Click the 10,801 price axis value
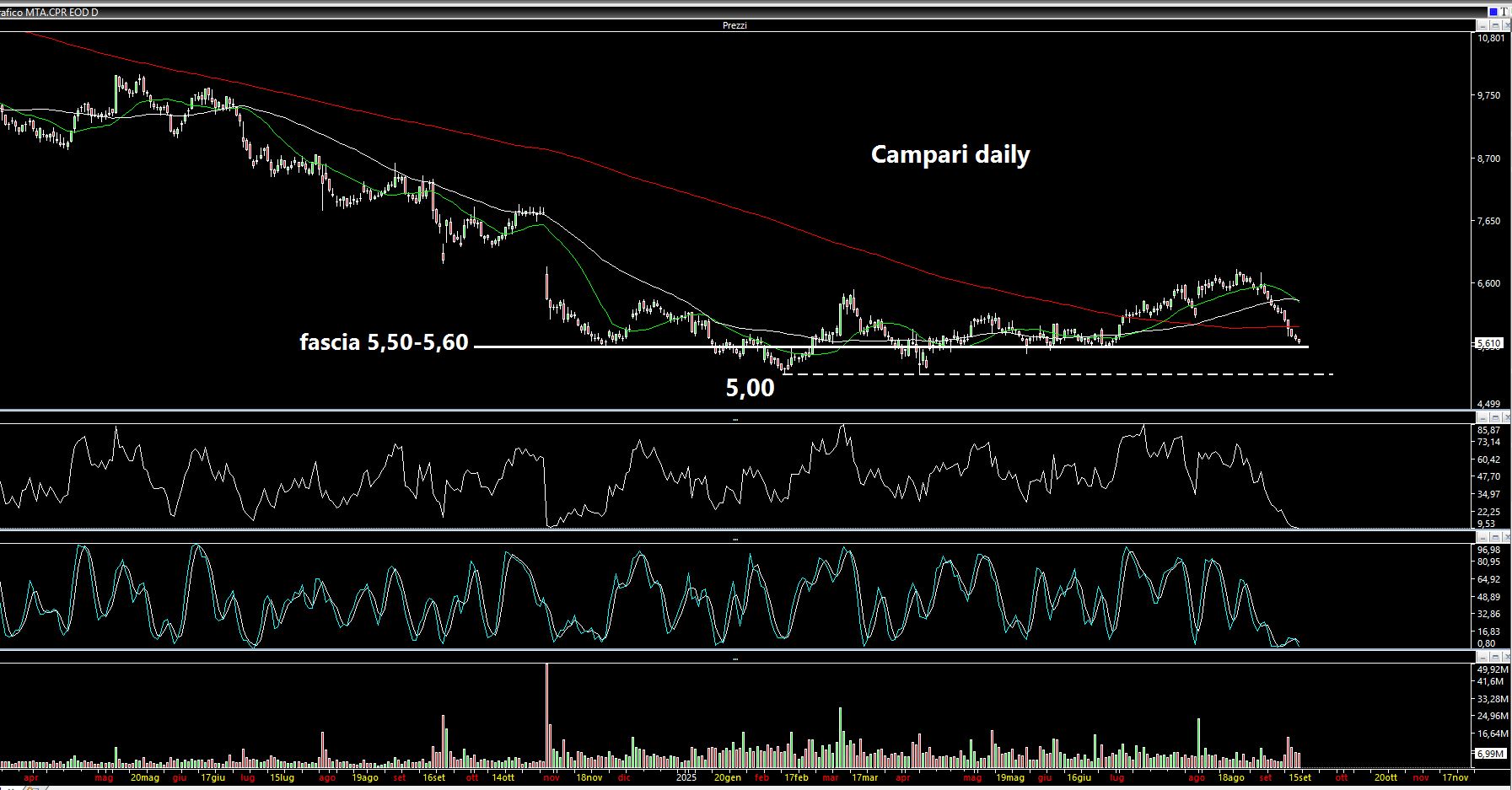The height and width of the screenshot is (790, 1512). pyautogui.click(x=1491, y=39)
